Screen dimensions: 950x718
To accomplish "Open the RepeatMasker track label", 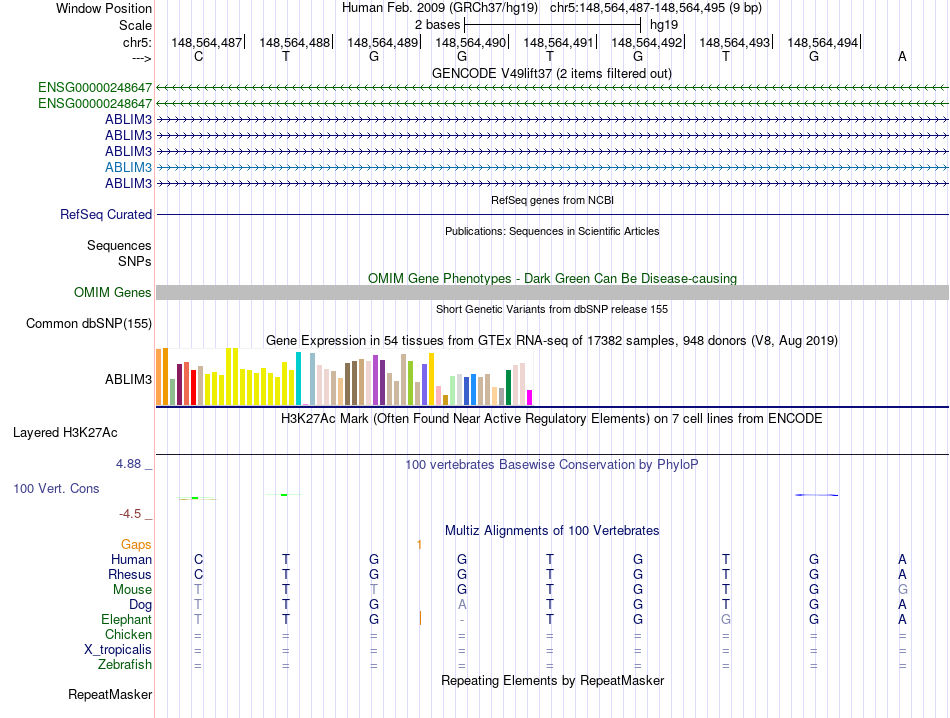I will coord(110,694).
